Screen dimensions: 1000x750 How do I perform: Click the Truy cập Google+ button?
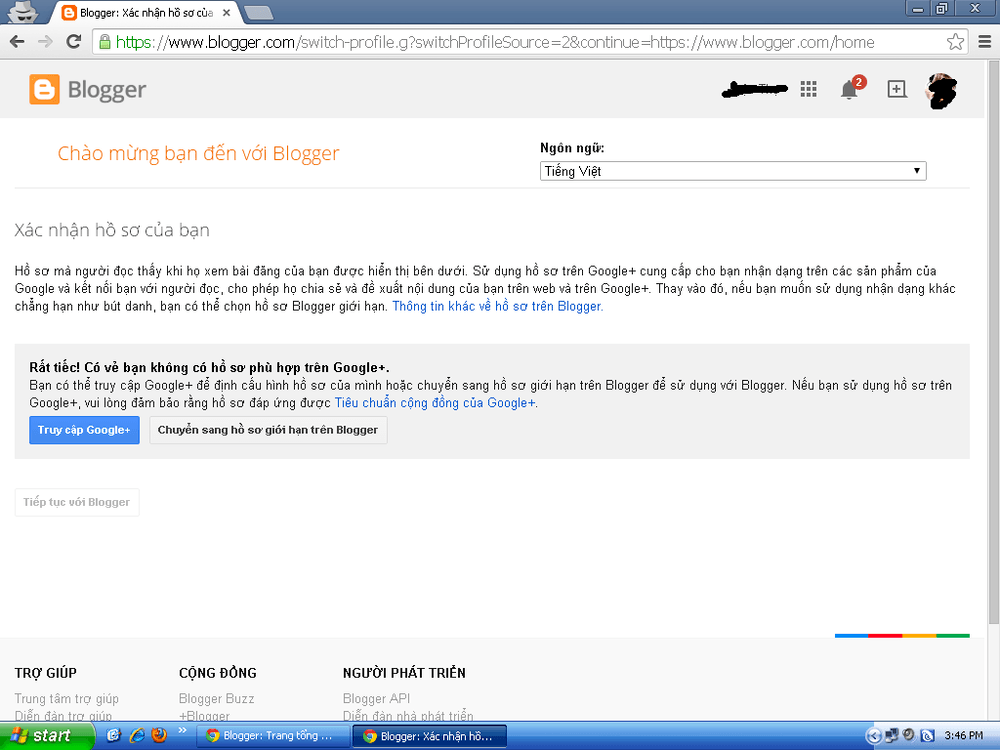[84, 430]
